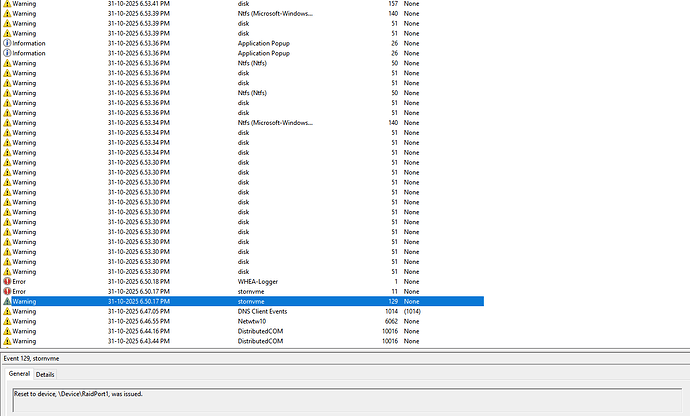Screen dimensions: 690x416
Task: Click the warning icon on DistributedCOM 6.44.16 PM
Action: click(x=7, y=331)
